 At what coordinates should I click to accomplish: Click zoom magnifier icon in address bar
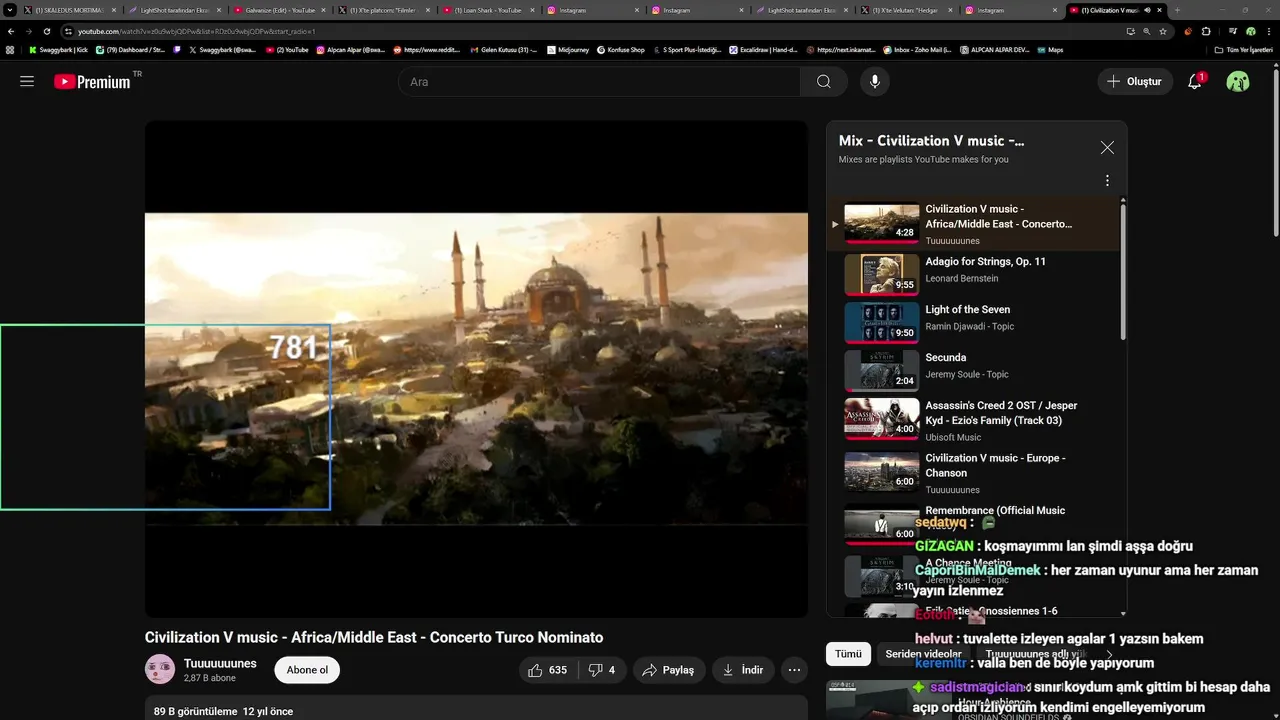1146,31
